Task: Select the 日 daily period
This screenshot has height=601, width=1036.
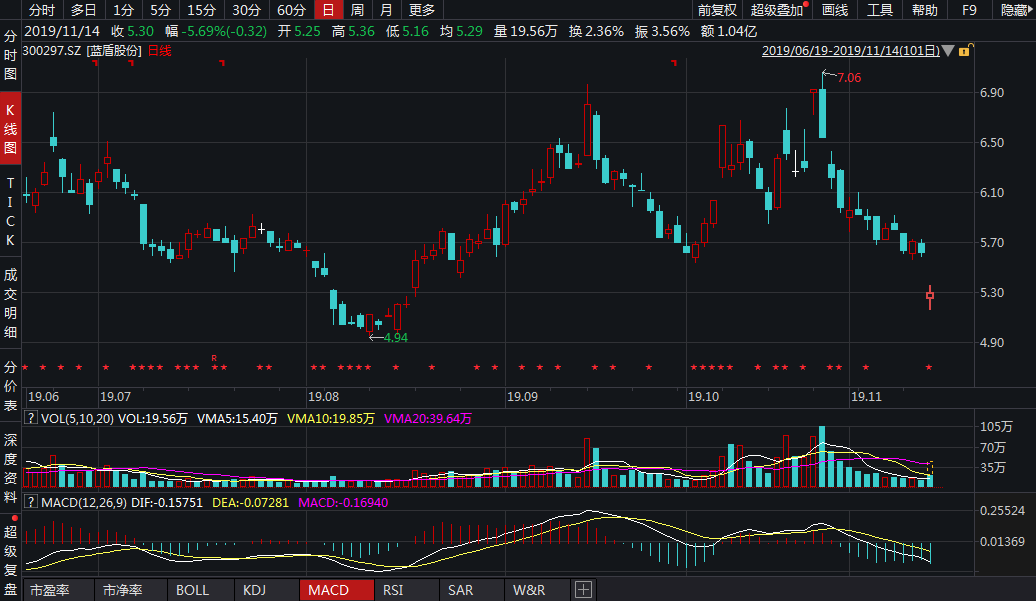Action: (x=328, y=10)
